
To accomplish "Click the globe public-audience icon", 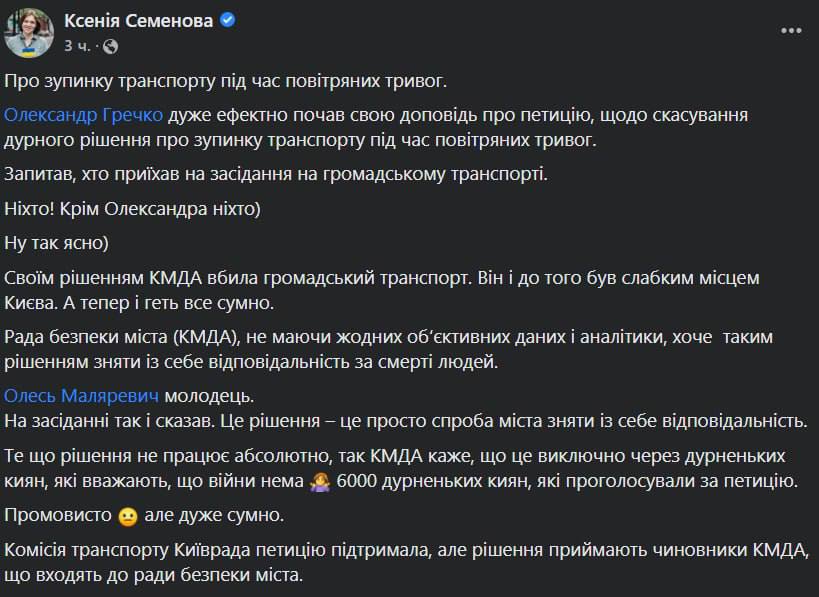I will point(110,46).
